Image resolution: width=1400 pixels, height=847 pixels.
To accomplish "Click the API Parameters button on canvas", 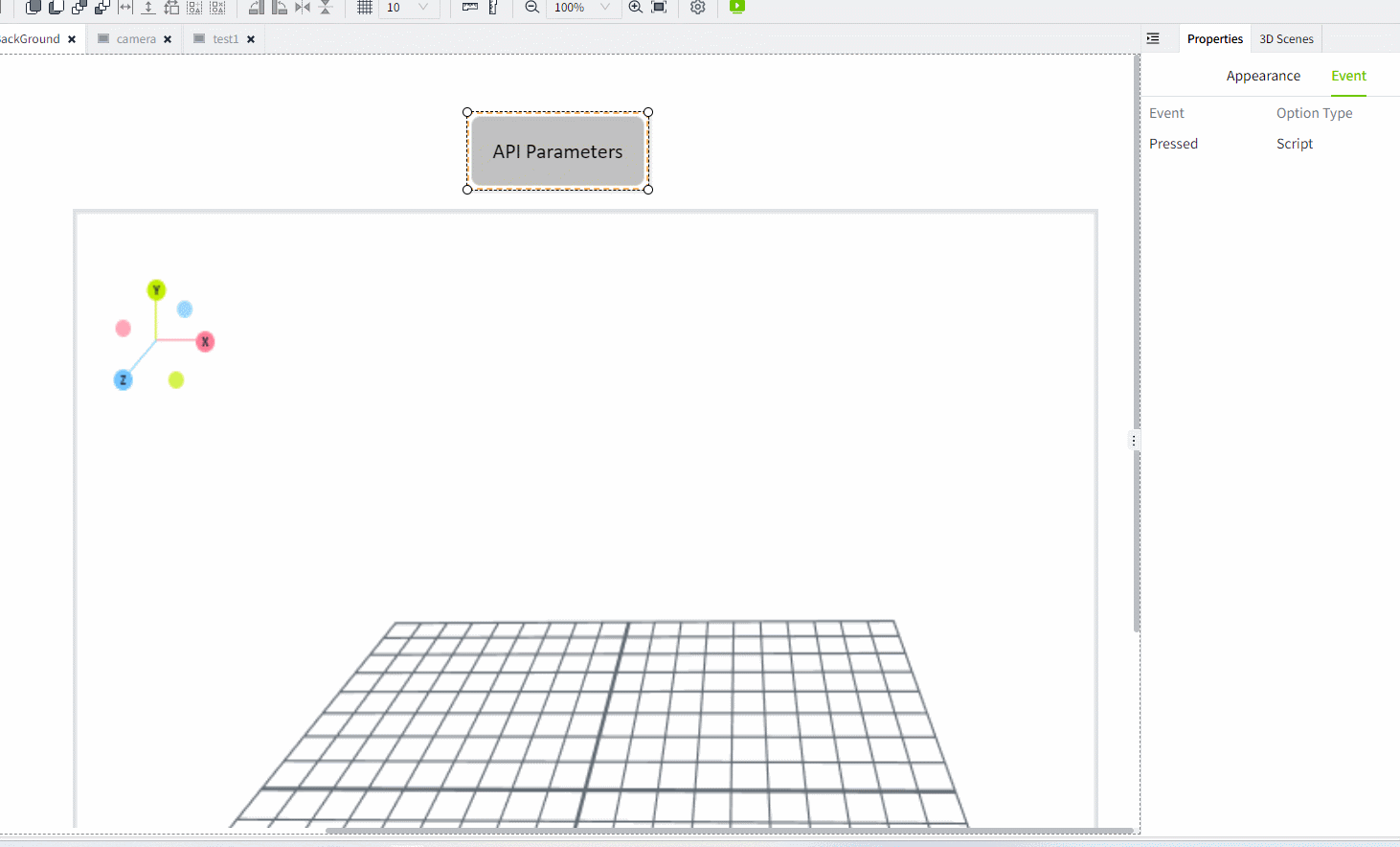I will 556,151.
